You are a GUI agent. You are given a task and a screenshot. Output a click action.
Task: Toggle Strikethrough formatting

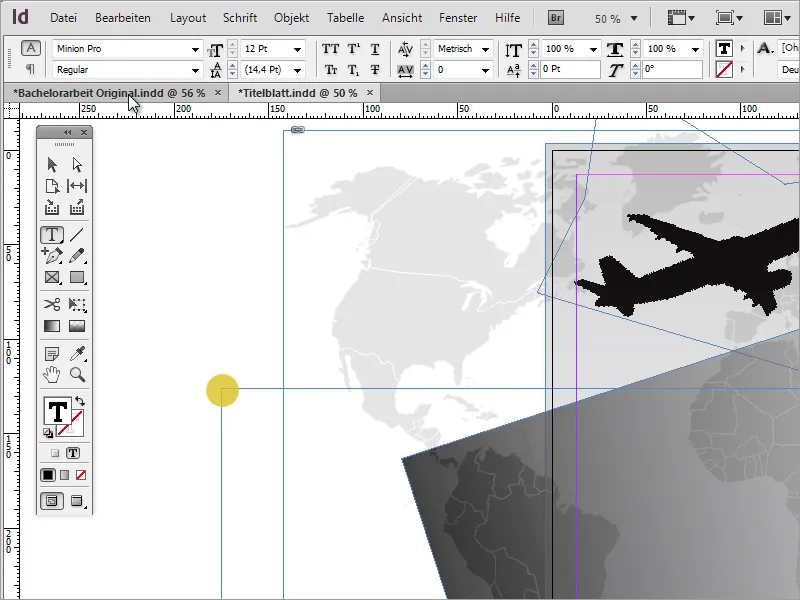coord(375,69)
